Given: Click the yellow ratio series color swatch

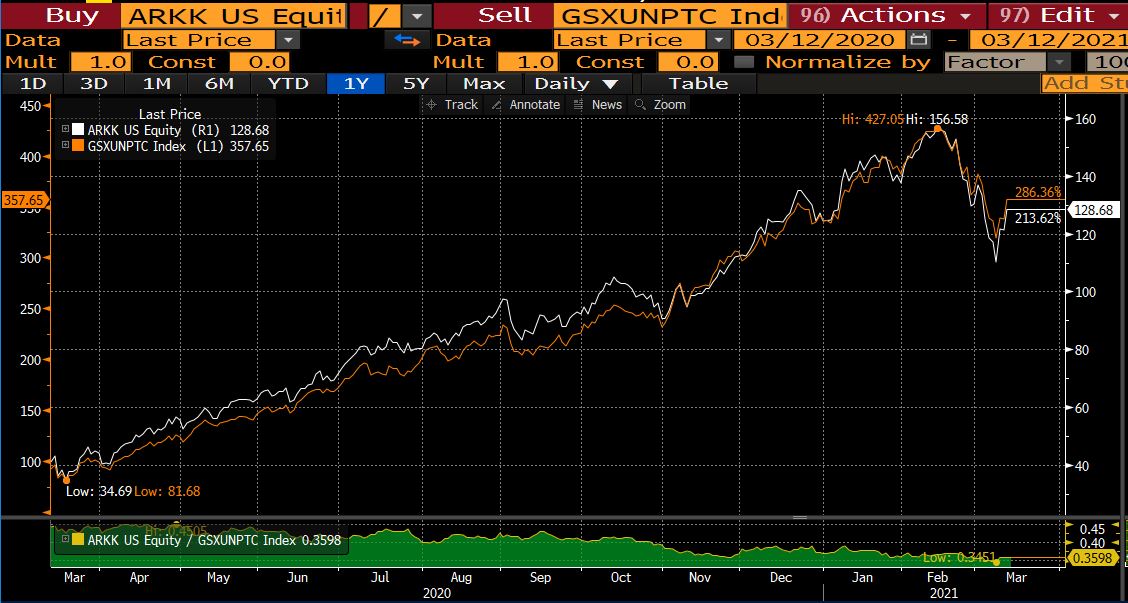Looking at the screenshot, I should pyautogui.click(x=78, y=540).
